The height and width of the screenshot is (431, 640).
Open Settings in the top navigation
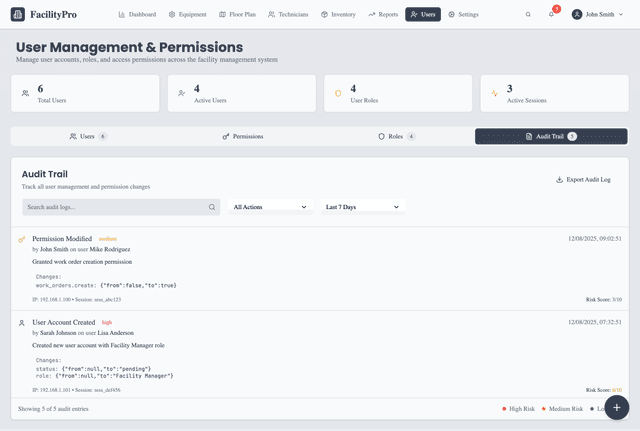pos(463,15)
